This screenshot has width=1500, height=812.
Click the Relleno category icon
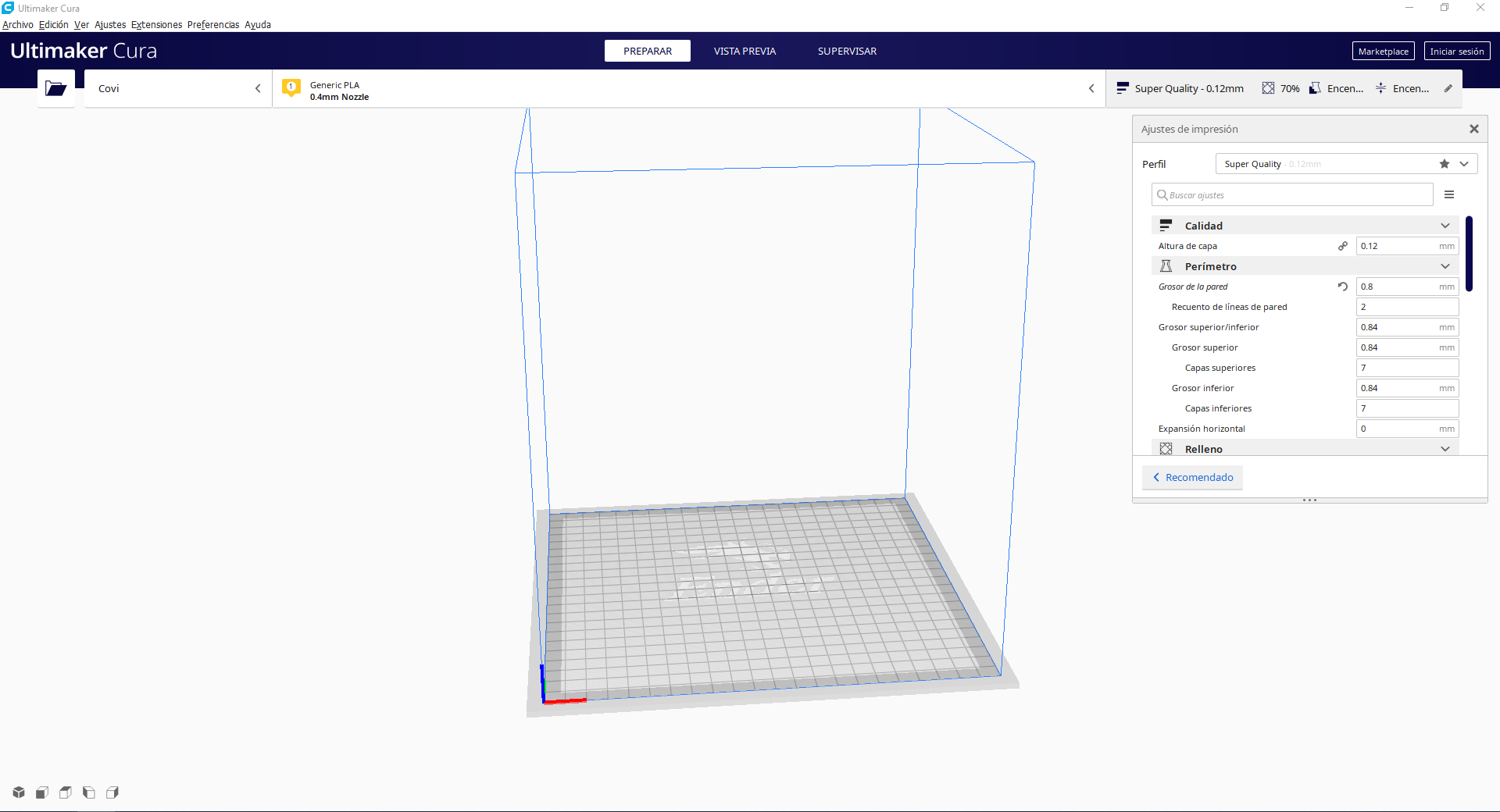pyautogui.click(x=1166, y=449)
